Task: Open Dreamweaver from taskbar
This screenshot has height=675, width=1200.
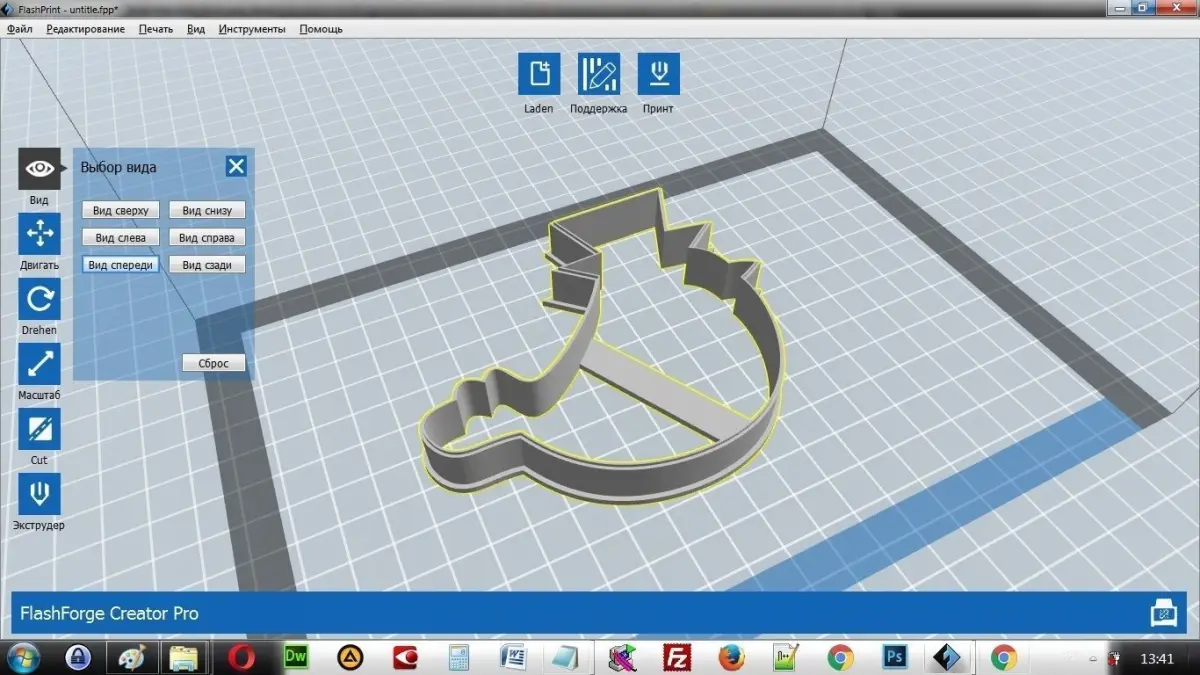Action: 296,657
